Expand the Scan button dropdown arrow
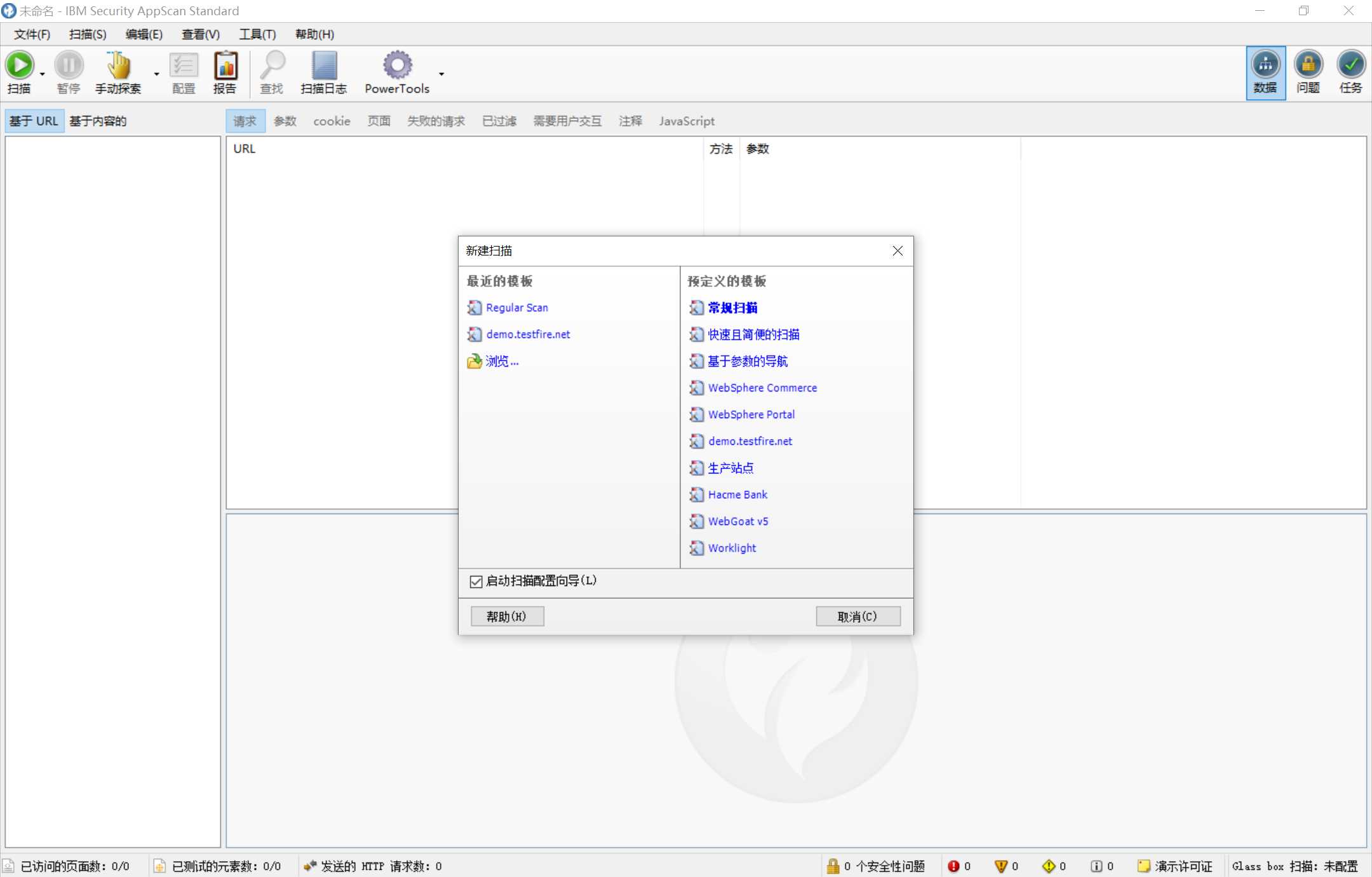The image size is (1372, 877). click(43, 74)
